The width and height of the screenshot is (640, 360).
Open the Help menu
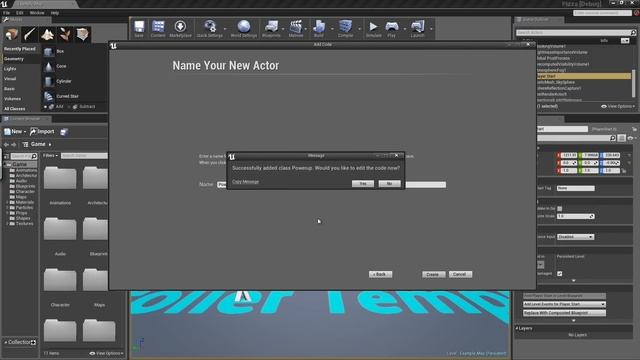click(x=55, y=13)
